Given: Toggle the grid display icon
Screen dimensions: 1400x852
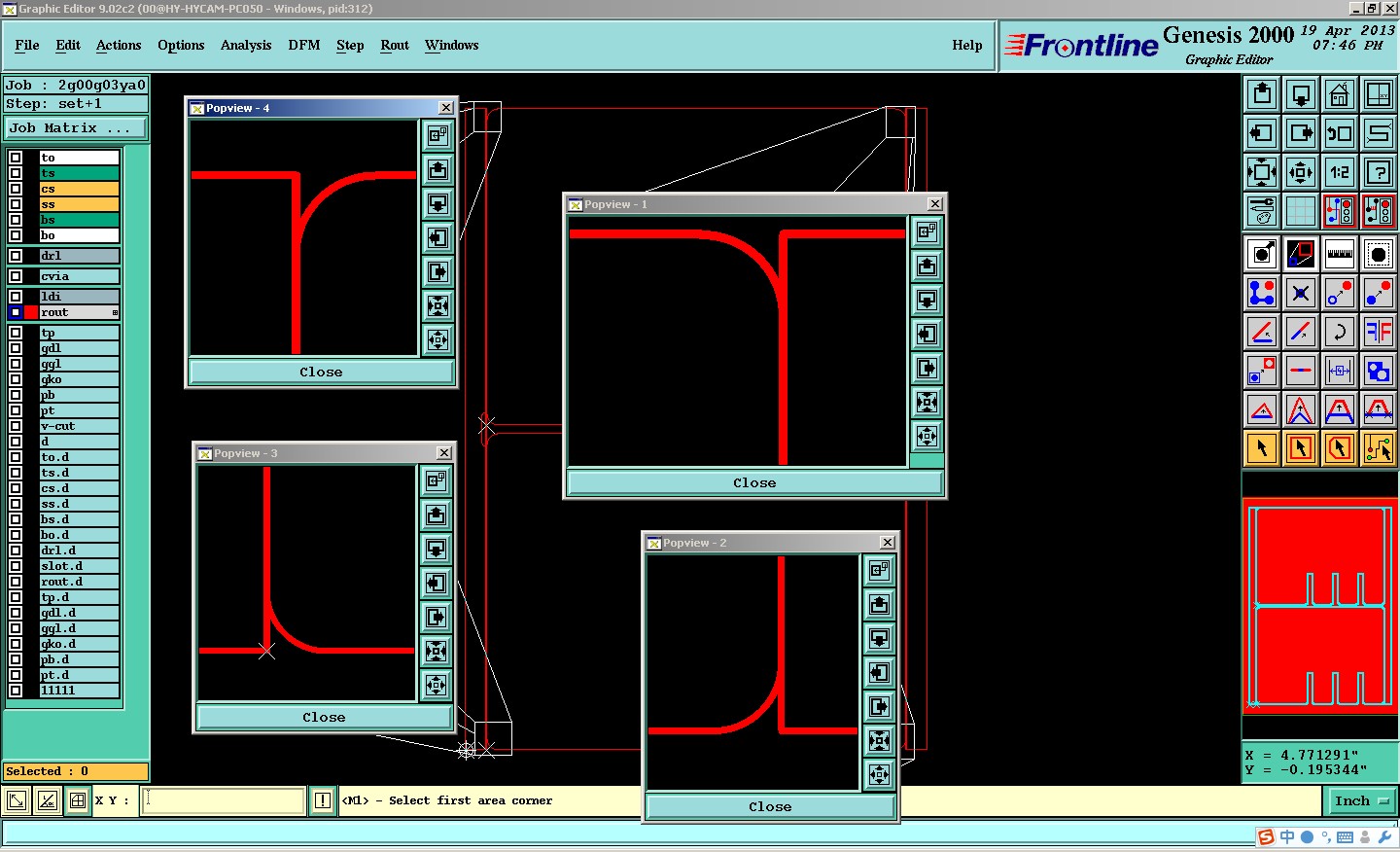Looking at the screenshot, I should (x=1301, y=211).
